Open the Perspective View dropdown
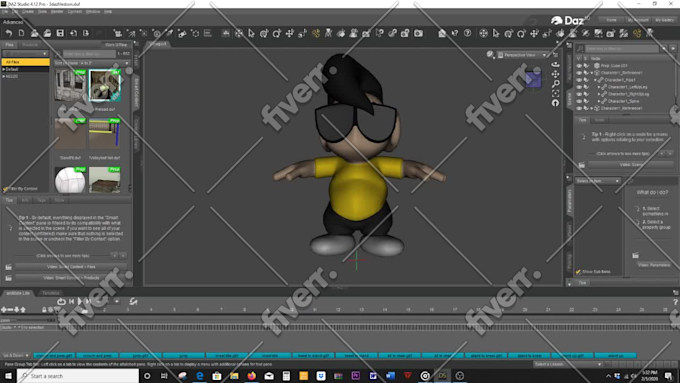This screenshot has height=383, width=680. coord(523,55)
